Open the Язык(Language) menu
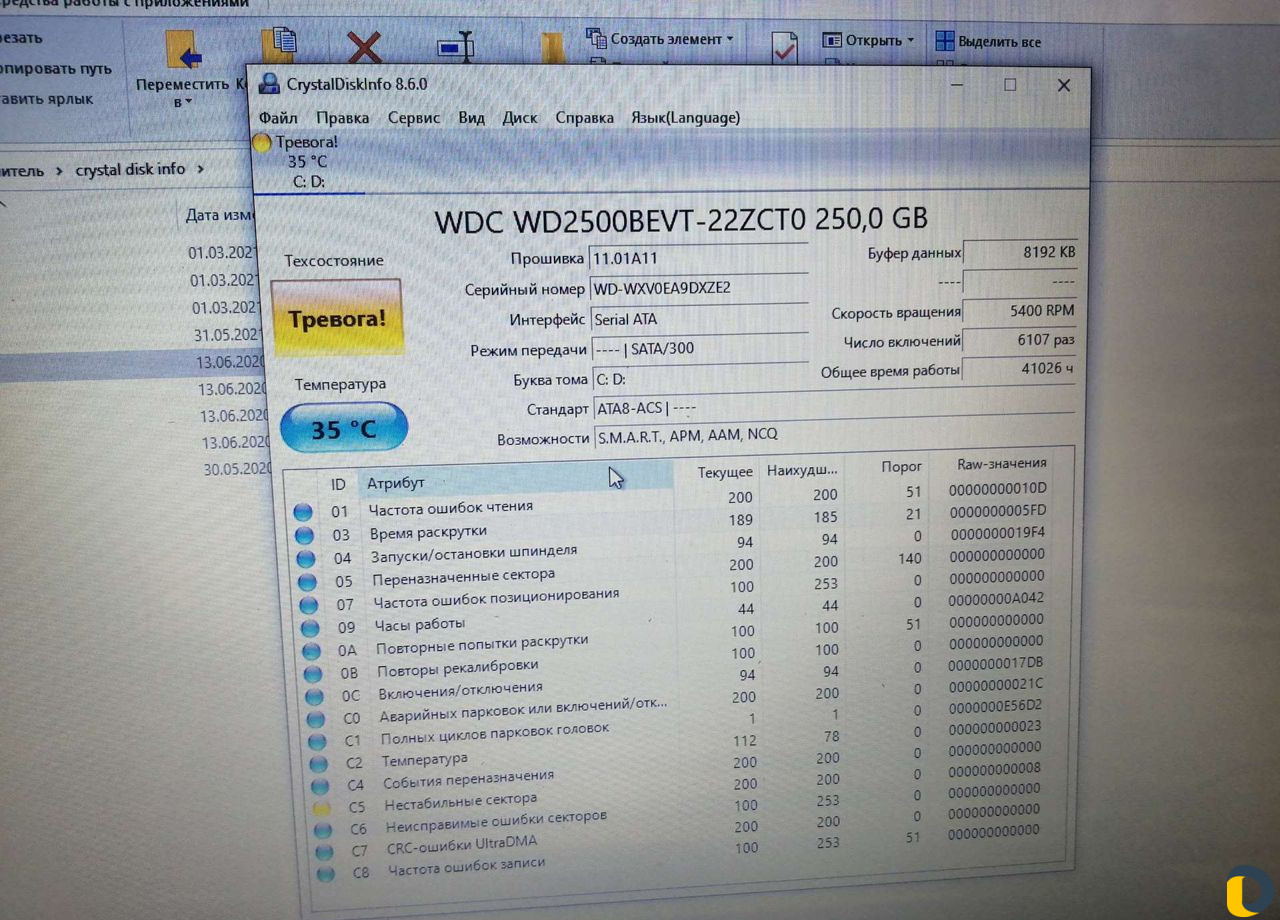Image resolution: width=1280 pixels, height=920 pixels. click(x=685, y=117)
